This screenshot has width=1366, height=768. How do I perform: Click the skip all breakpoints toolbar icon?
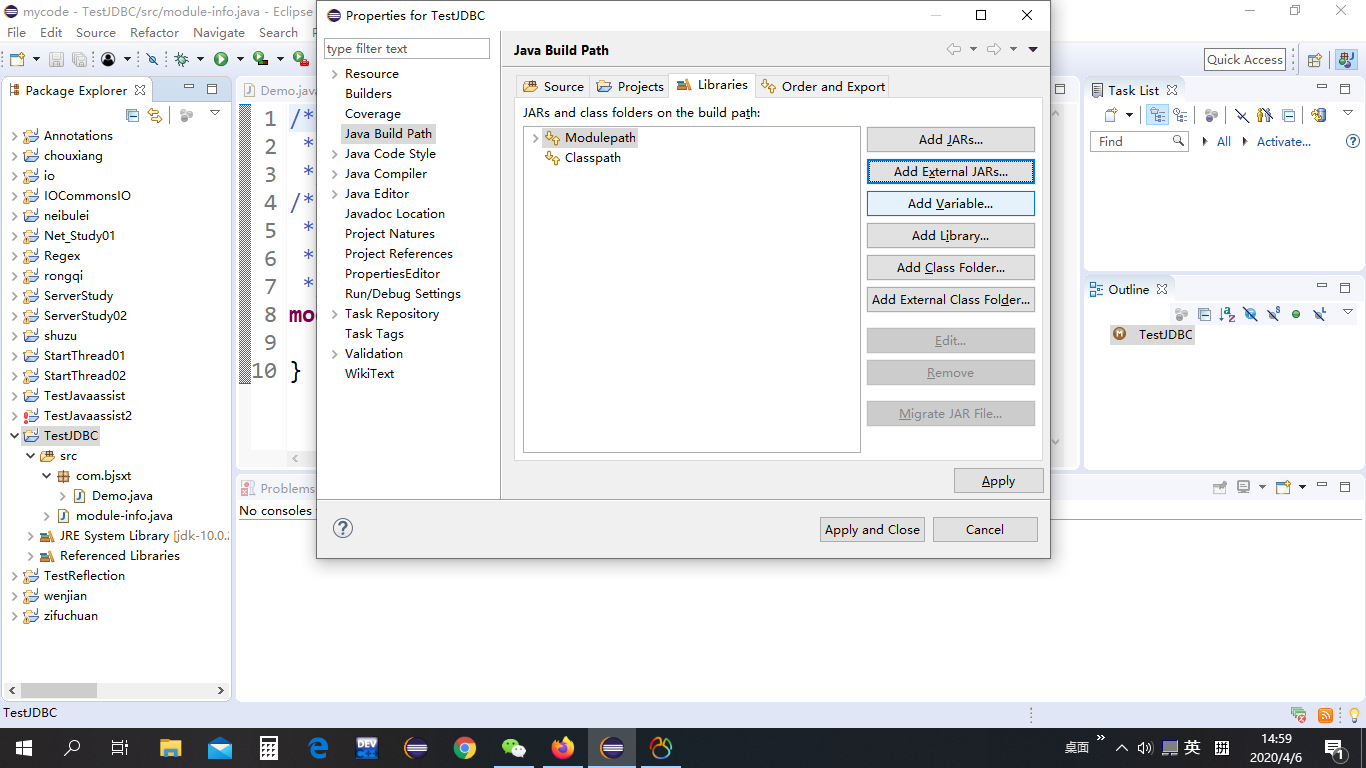coord(152,59)
